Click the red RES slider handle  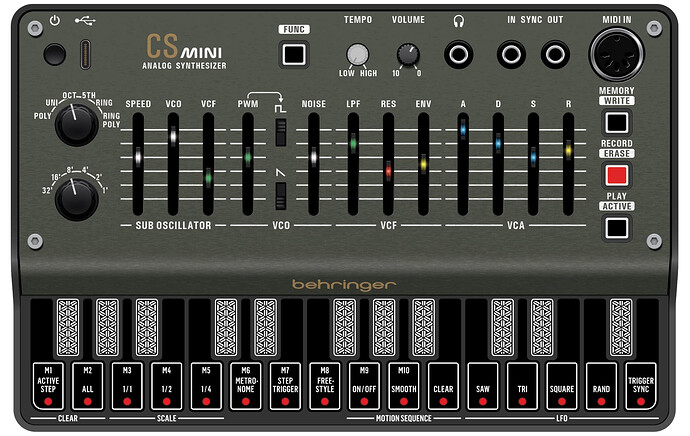388,171
